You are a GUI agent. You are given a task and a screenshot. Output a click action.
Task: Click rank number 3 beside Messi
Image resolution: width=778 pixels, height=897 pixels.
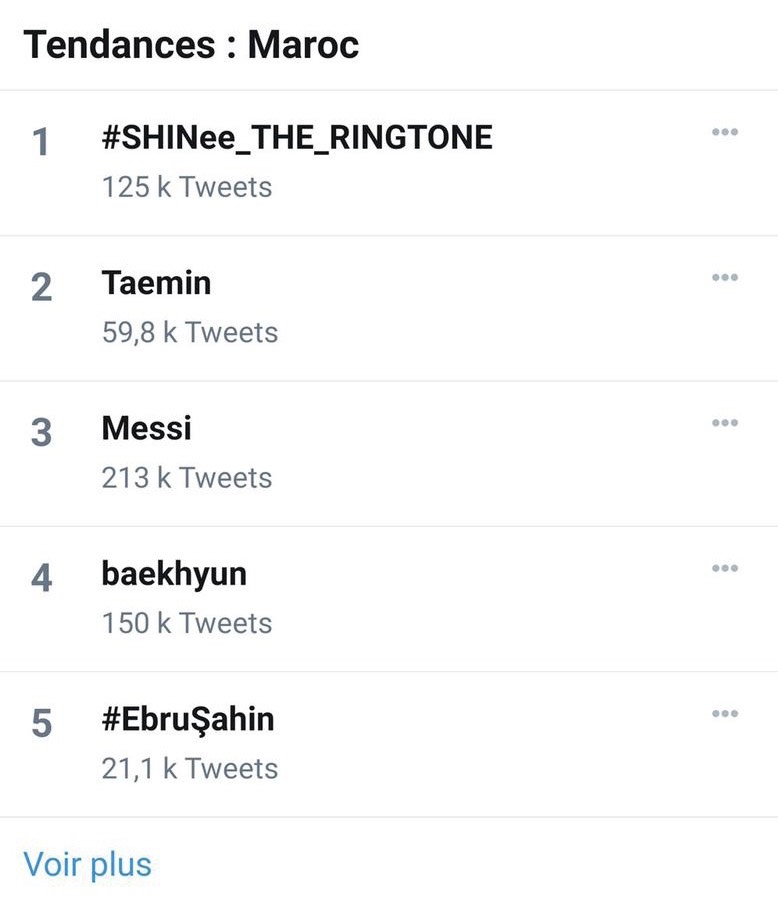tap(41, 434)
